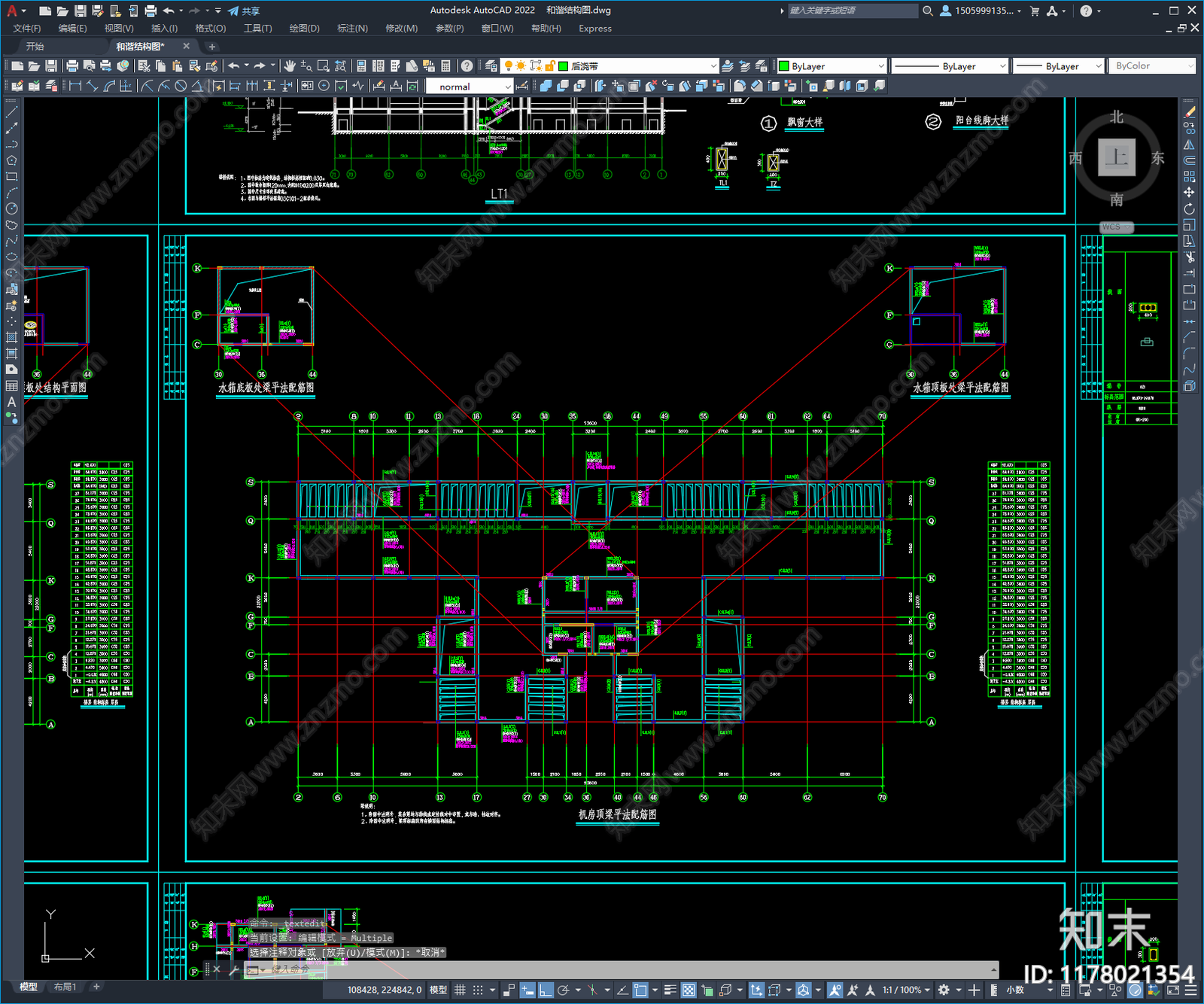Screen dimensions: 1204x1004
Task: Click the new drawing tab plus button
Action: [211, 47]
